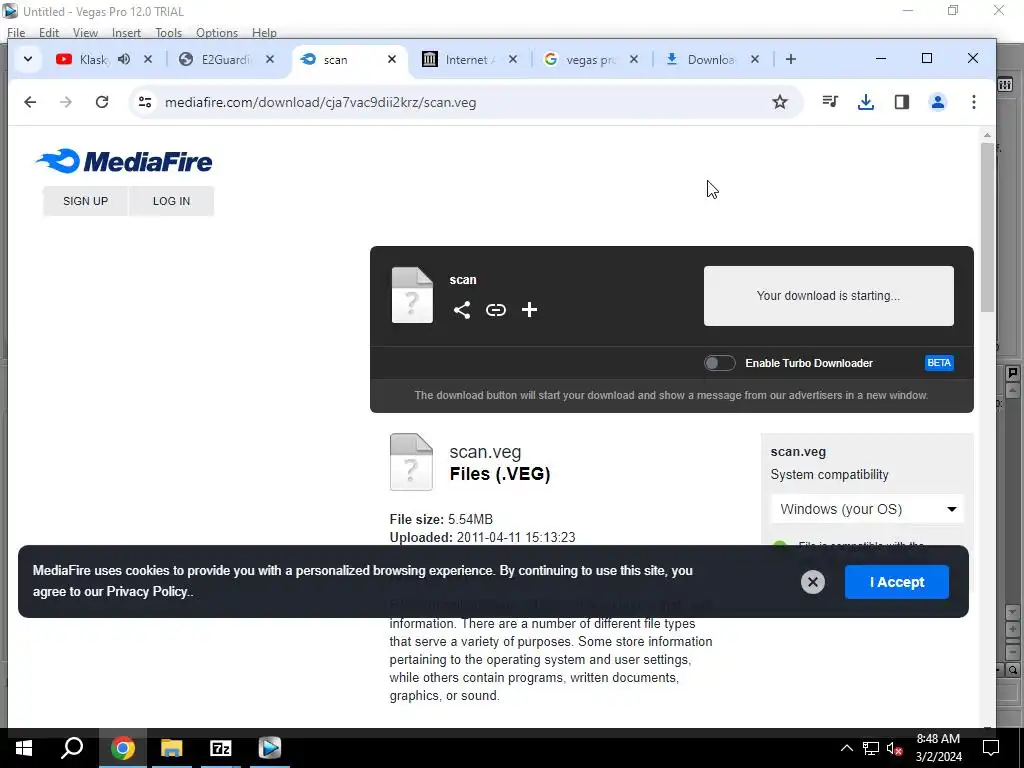Reload the MediaFire page

[102, 102]
